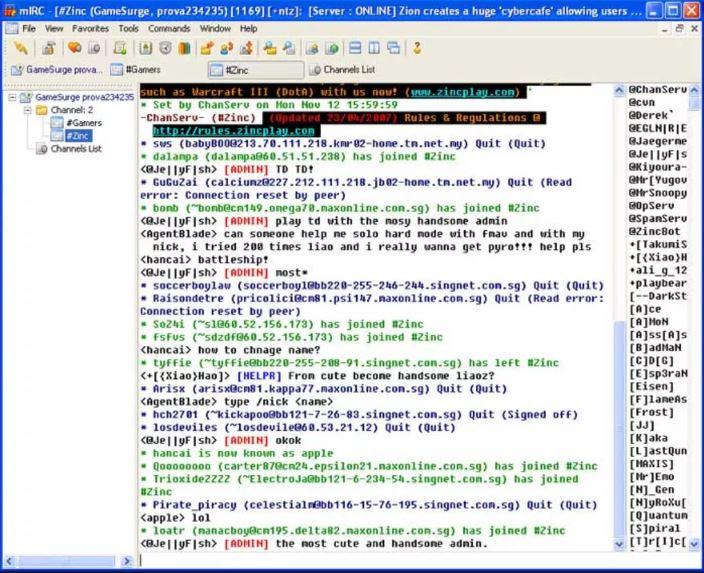
Task: Select [Eisen] in nickname list
Action: click(651, 387)
